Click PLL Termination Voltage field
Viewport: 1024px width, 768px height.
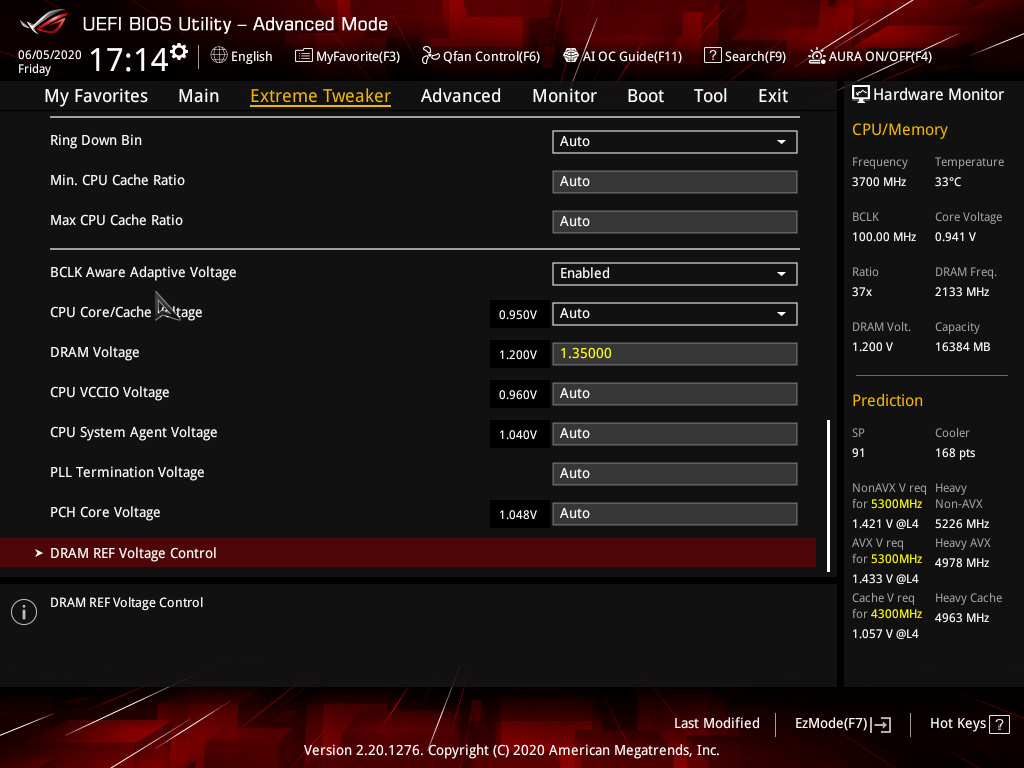click(x=675, y=473)
